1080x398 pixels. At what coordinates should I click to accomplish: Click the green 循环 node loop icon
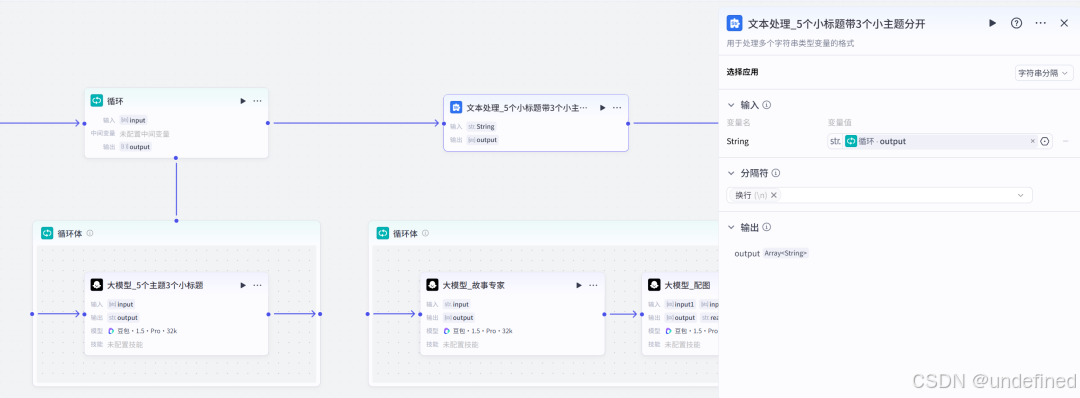pyautogui.click(x=96, y=101)
